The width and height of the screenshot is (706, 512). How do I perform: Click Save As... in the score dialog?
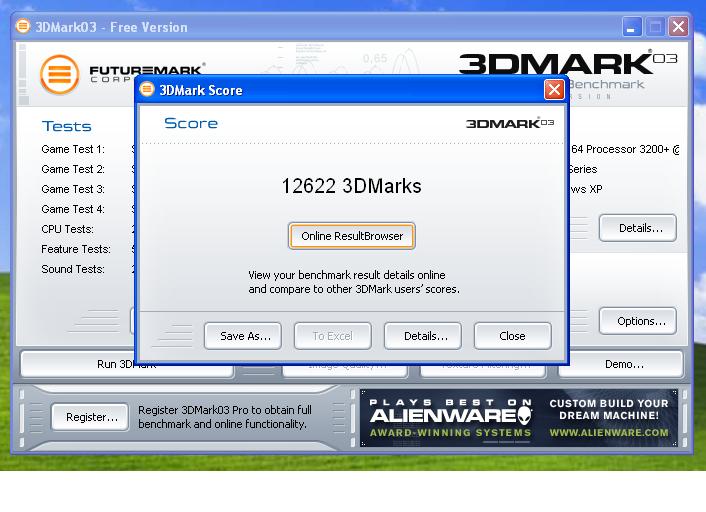[243, 336]
